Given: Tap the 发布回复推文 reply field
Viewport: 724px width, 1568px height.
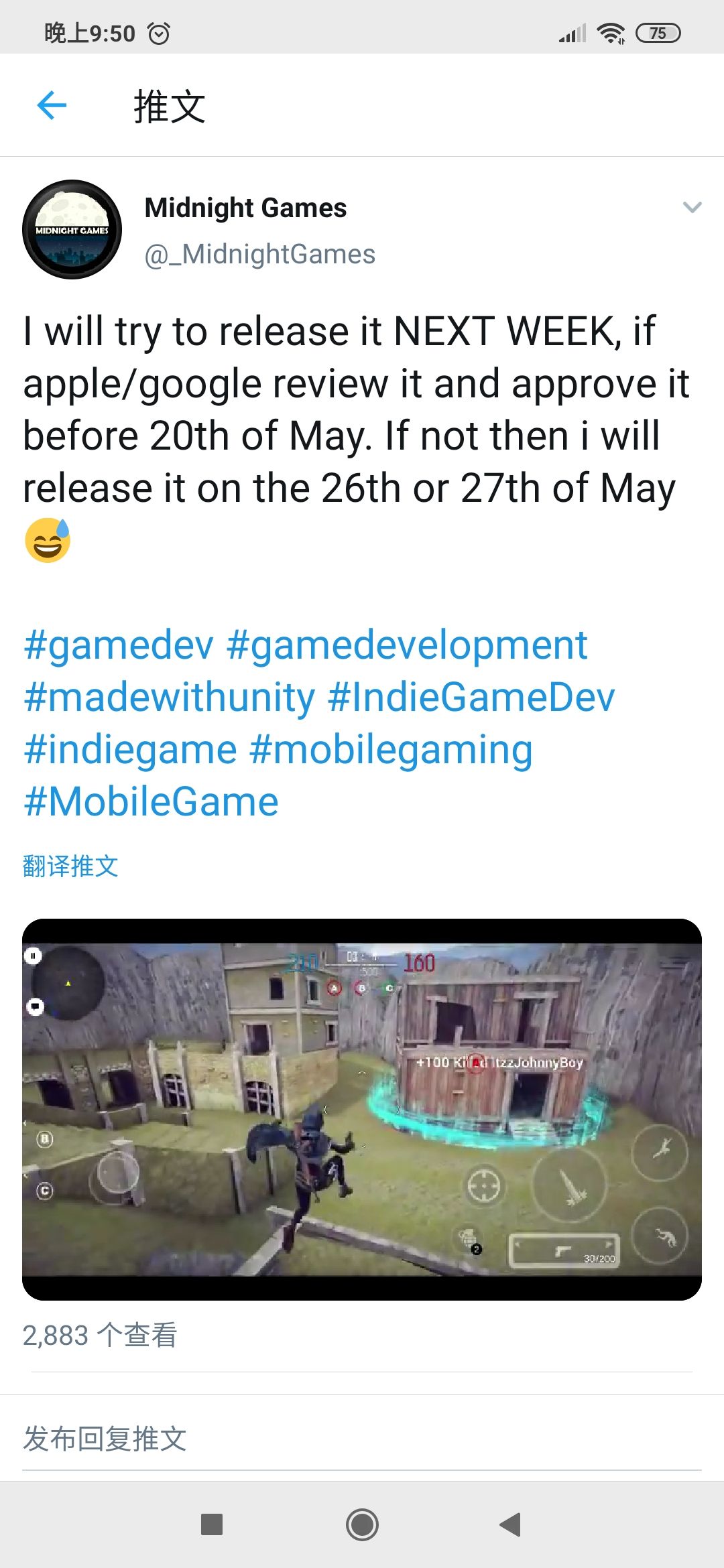Looking at the screenshot, I should click(362, 1439).
